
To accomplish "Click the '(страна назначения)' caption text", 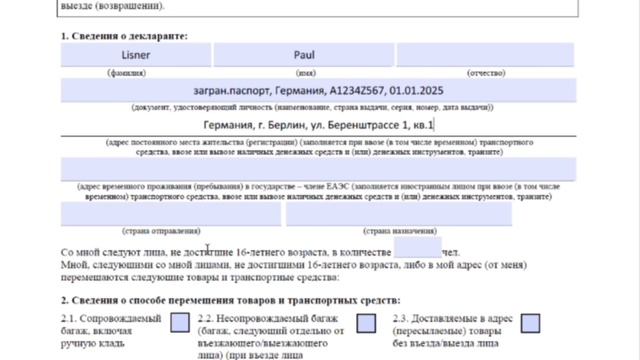I will (x=400, y=231).
